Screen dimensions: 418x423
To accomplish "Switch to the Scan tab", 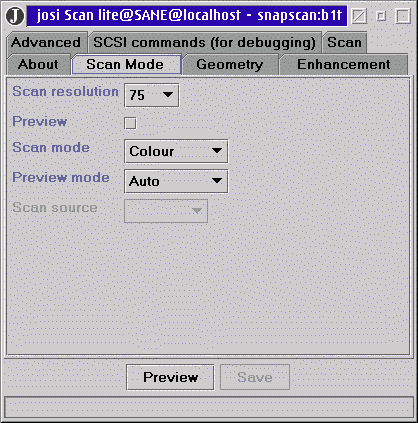I will 344,42.
